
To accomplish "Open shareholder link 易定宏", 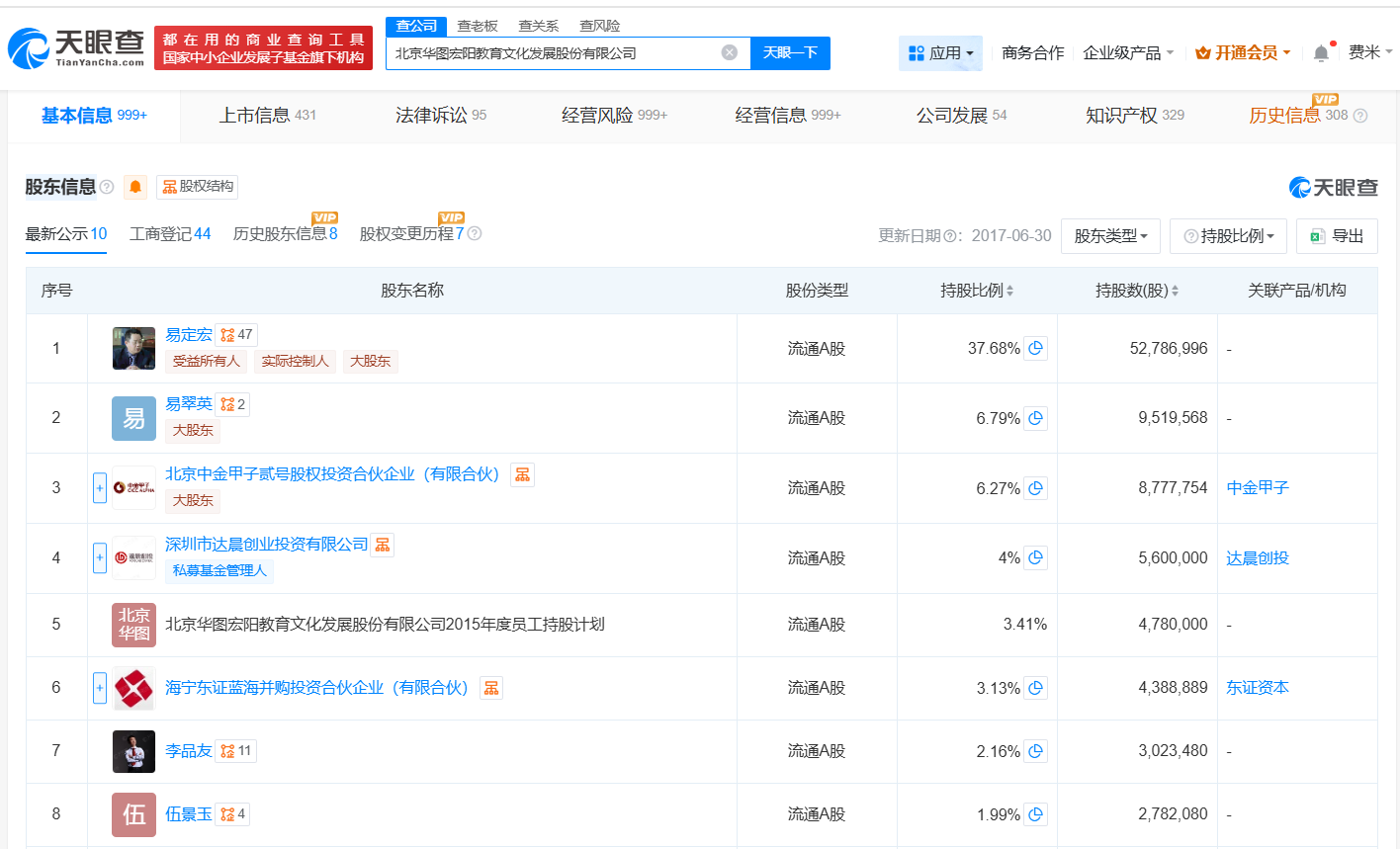I will pos(188,335).
